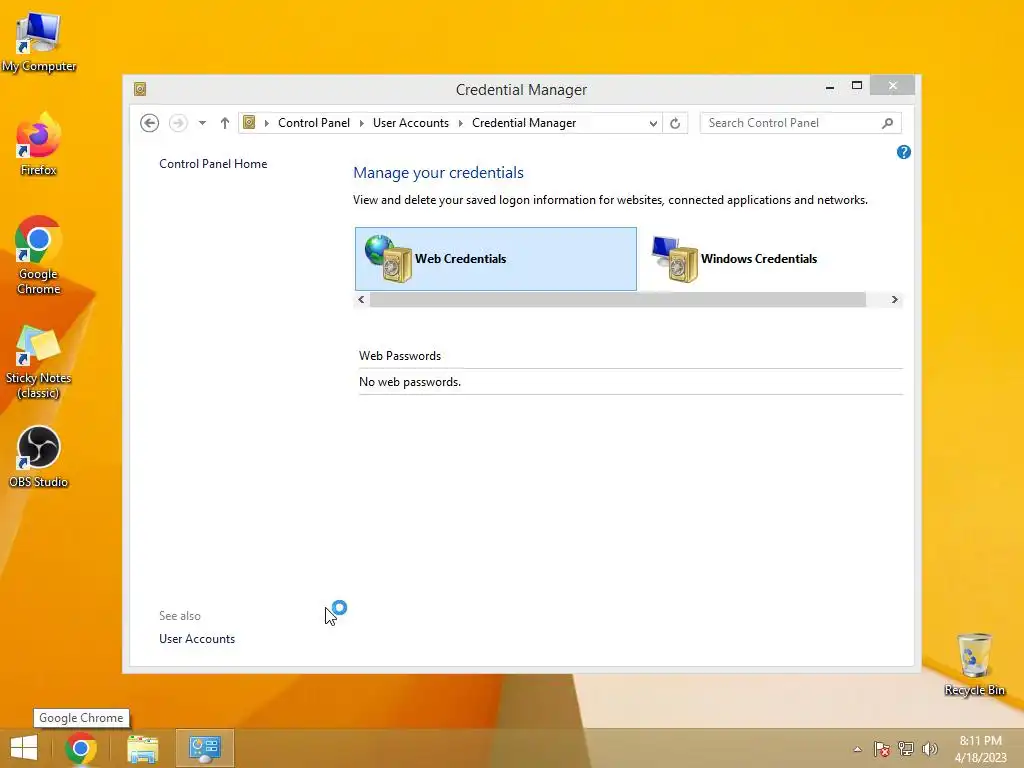
Task: Open My Computer desktop icon
Action: [x=39, y=41]
